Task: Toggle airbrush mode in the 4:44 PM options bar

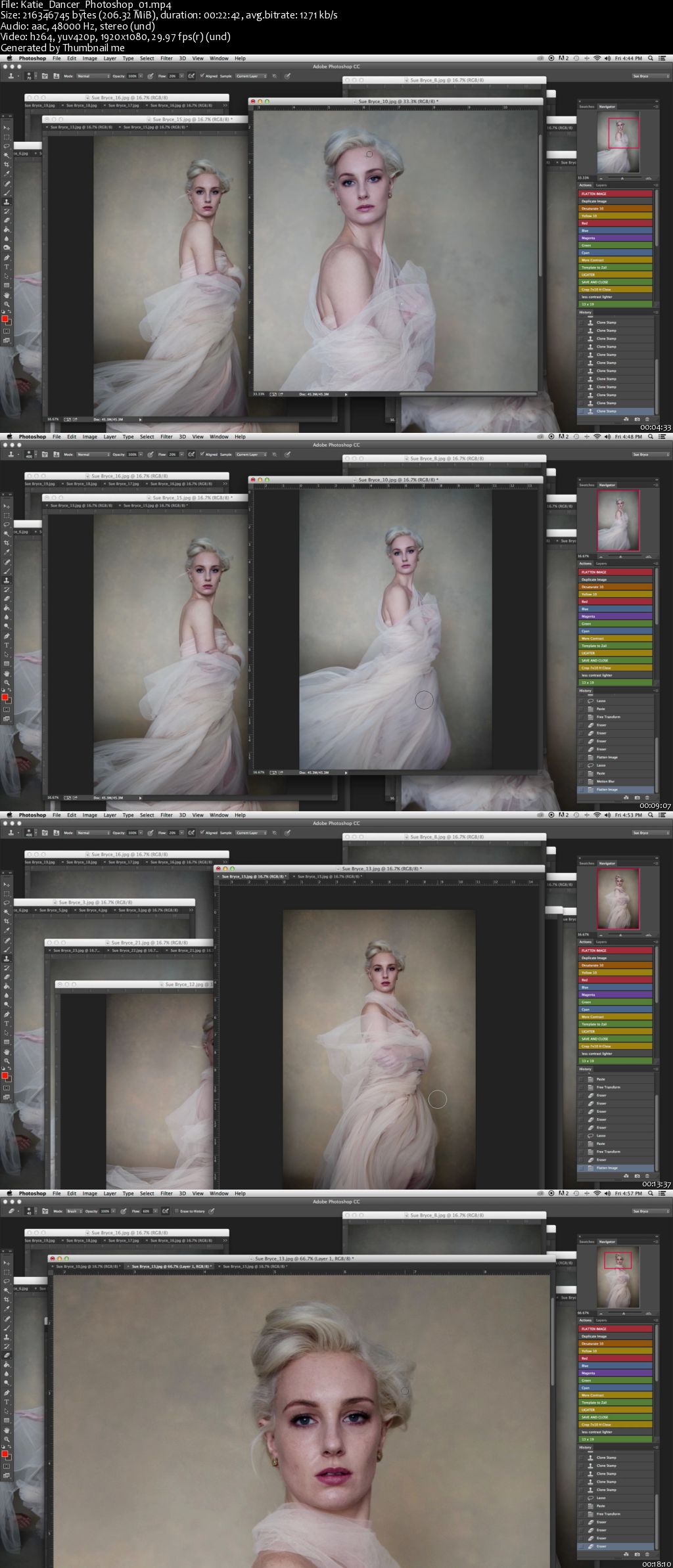Action: (191, 76)
